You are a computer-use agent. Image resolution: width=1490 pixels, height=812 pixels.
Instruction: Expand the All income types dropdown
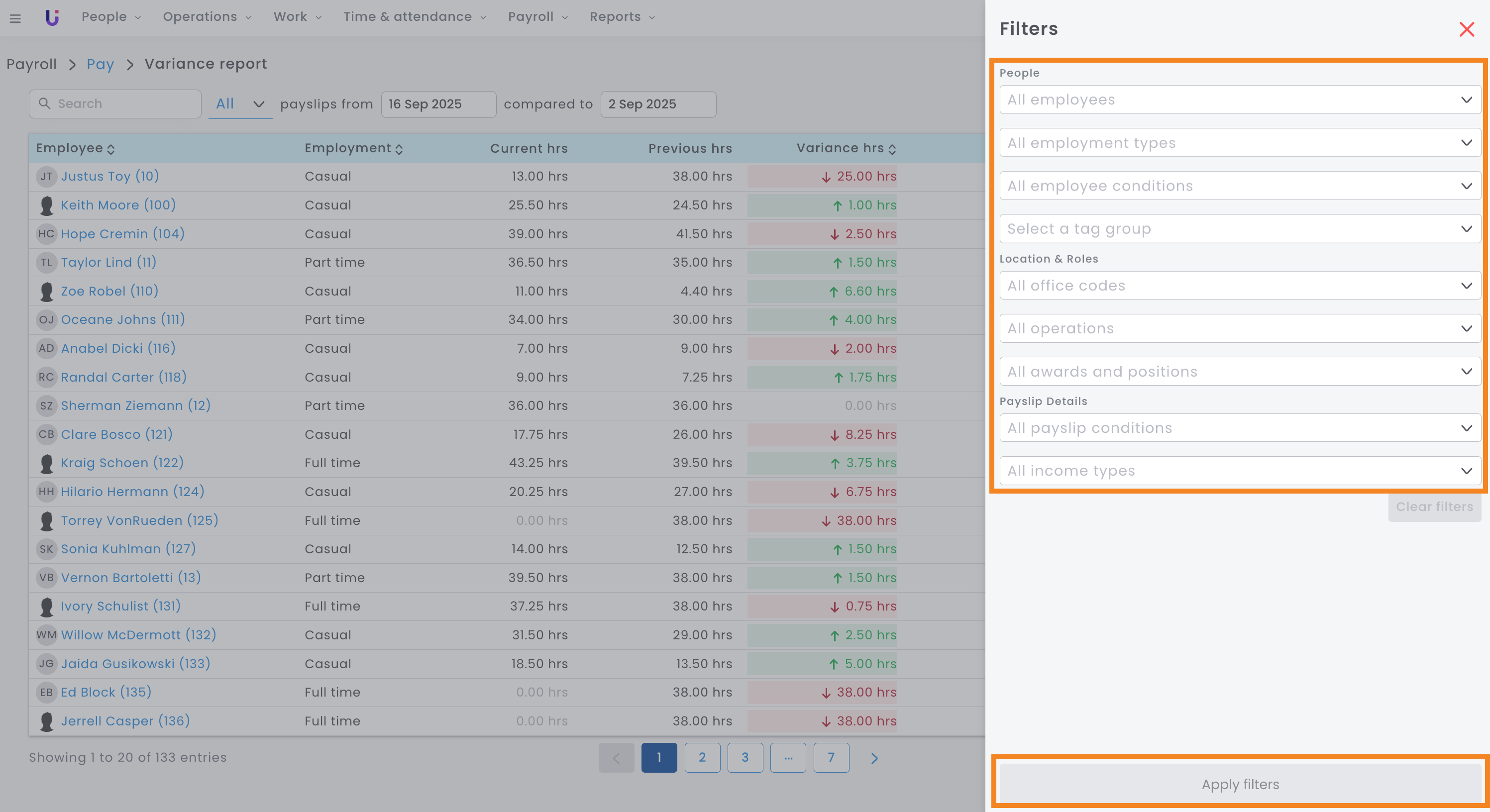(x=1240, y=471)
